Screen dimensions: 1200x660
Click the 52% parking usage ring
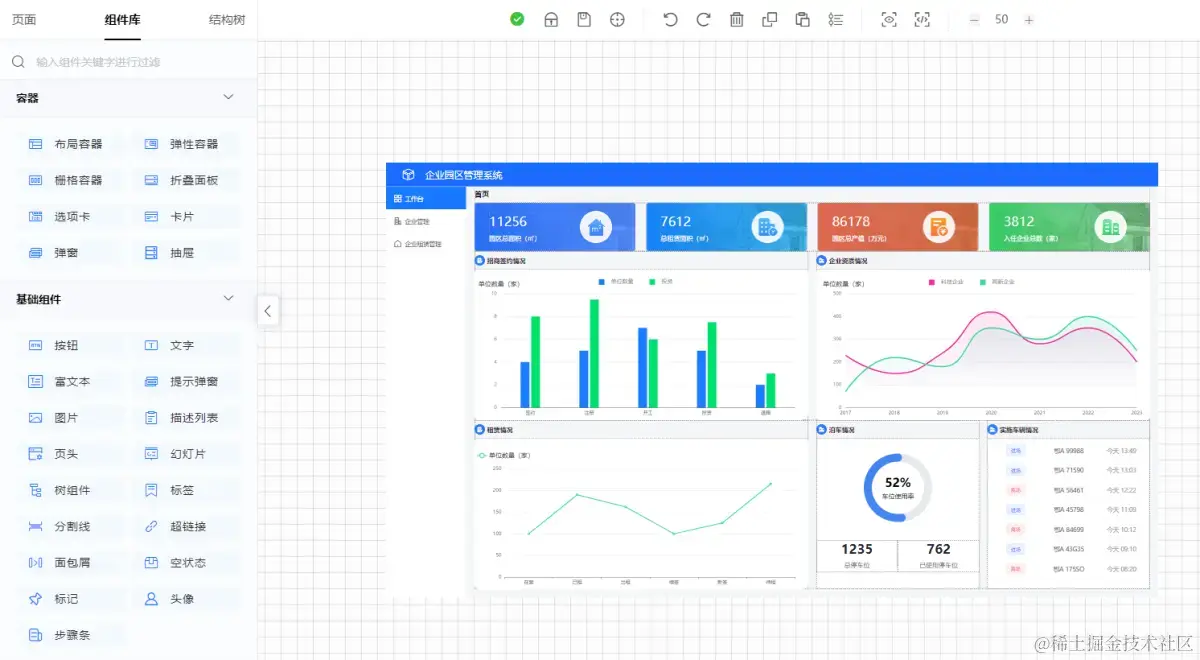click(x=898, y=487)
